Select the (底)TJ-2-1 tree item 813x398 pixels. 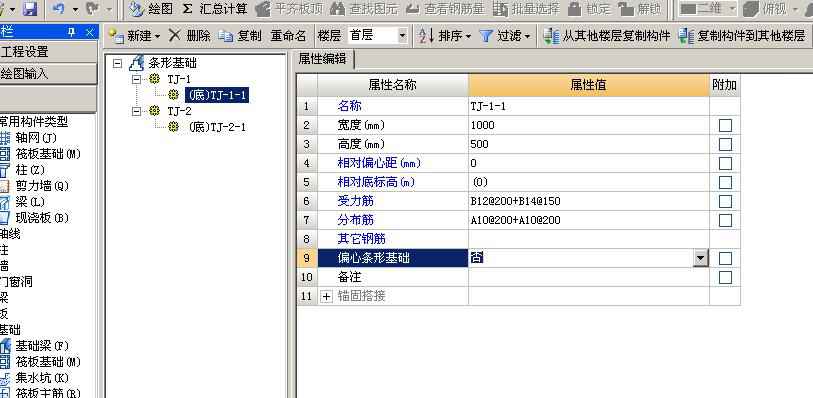tap(217, 127)
